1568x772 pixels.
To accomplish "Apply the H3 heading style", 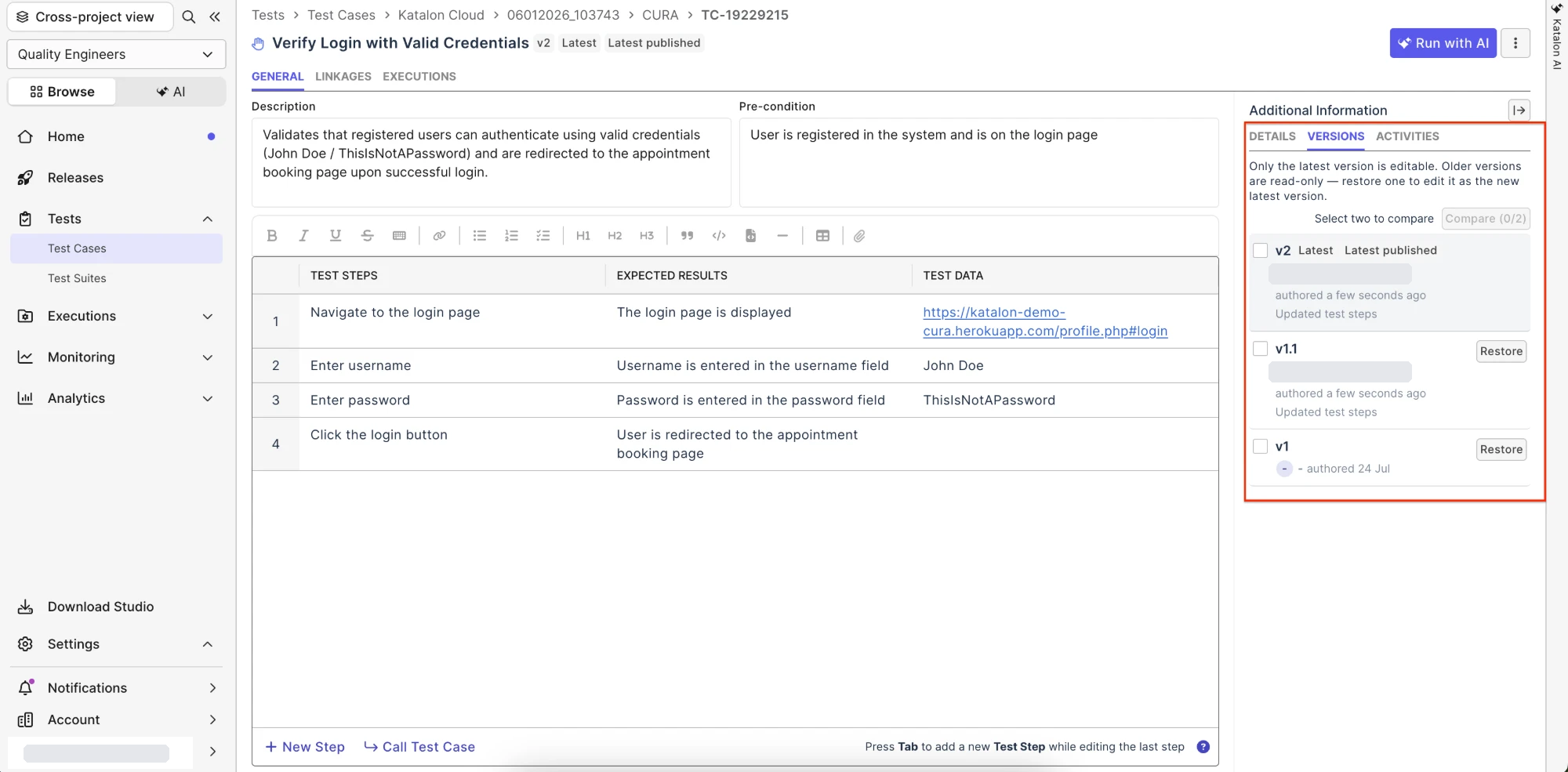I will pyautogui.click(x=647, y=236).
